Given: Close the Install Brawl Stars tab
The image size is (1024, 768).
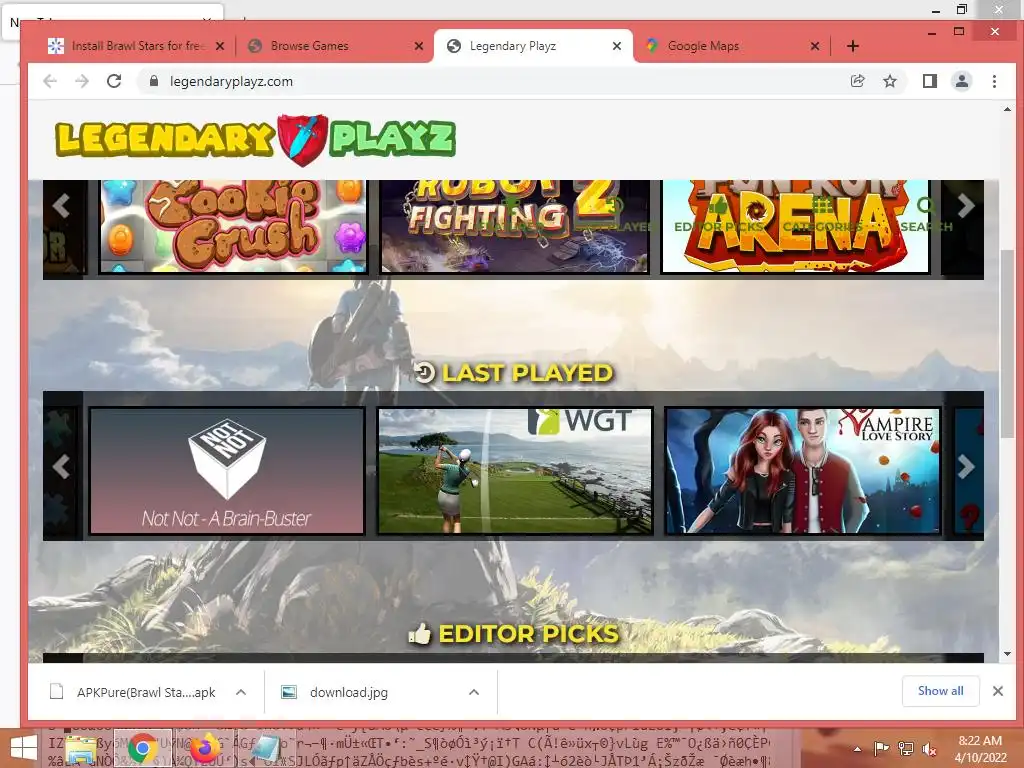Looking at the screenshot, I should pos(220,46).
